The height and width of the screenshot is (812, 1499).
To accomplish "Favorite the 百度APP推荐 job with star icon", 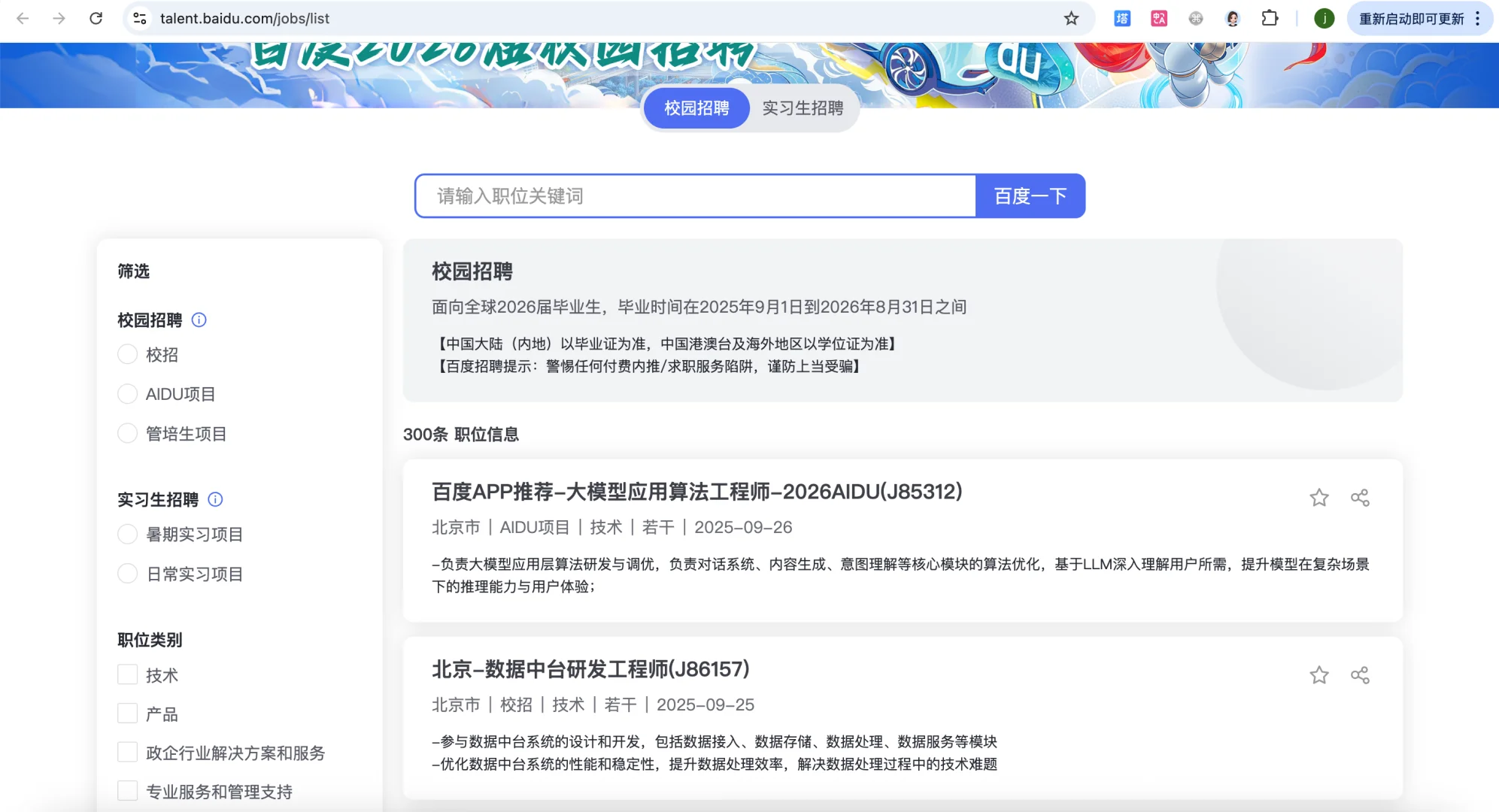I will [x=1318, y=498].
